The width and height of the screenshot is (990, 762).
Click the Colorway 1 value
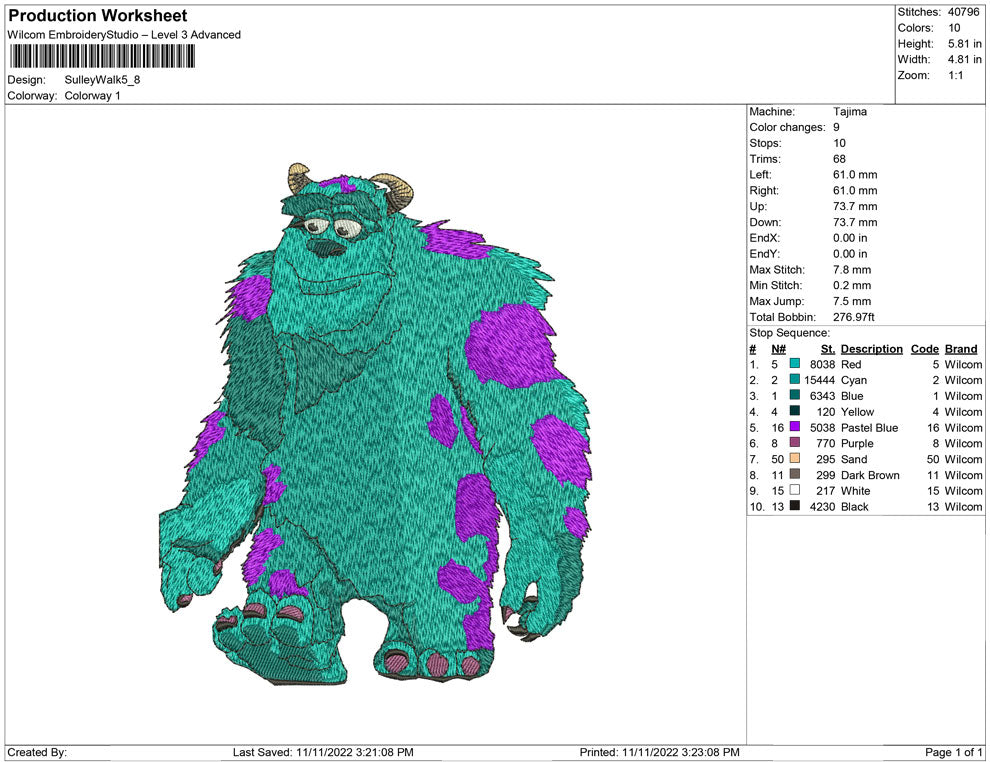tap(92, 96)
